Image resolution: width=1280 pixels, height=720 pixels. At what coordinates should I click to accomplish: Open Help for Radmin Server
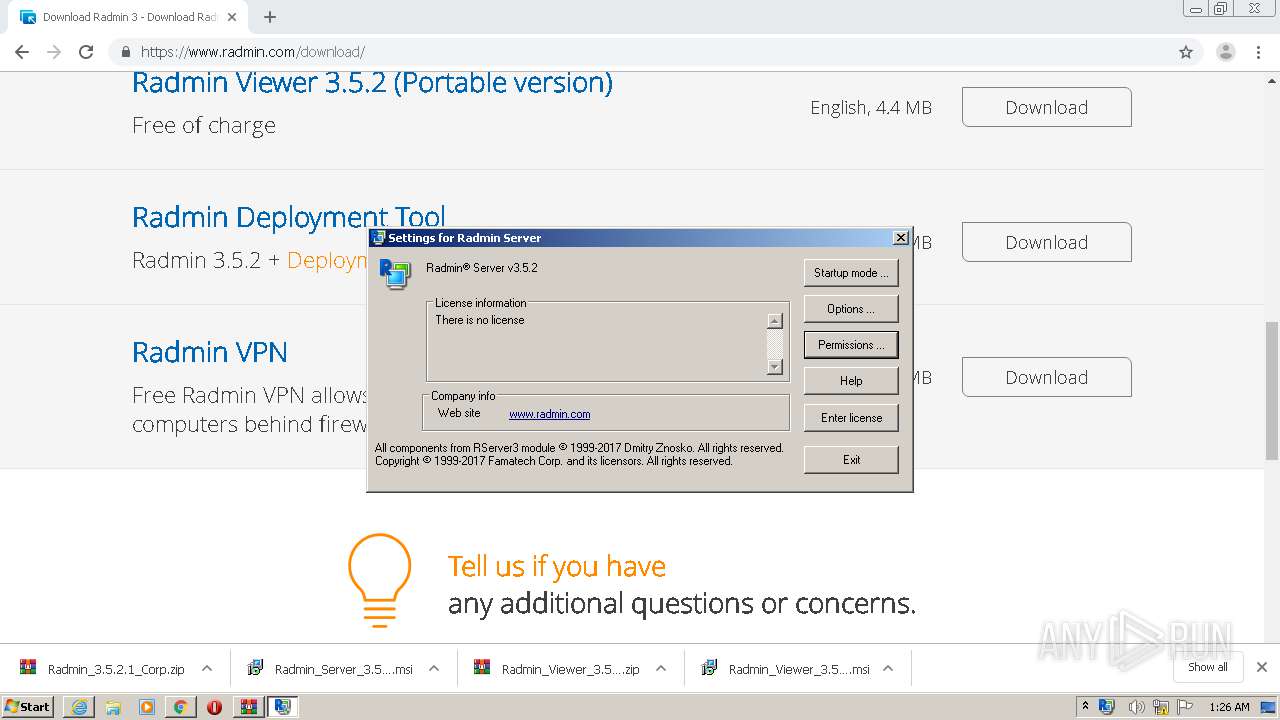coord(851,381)
